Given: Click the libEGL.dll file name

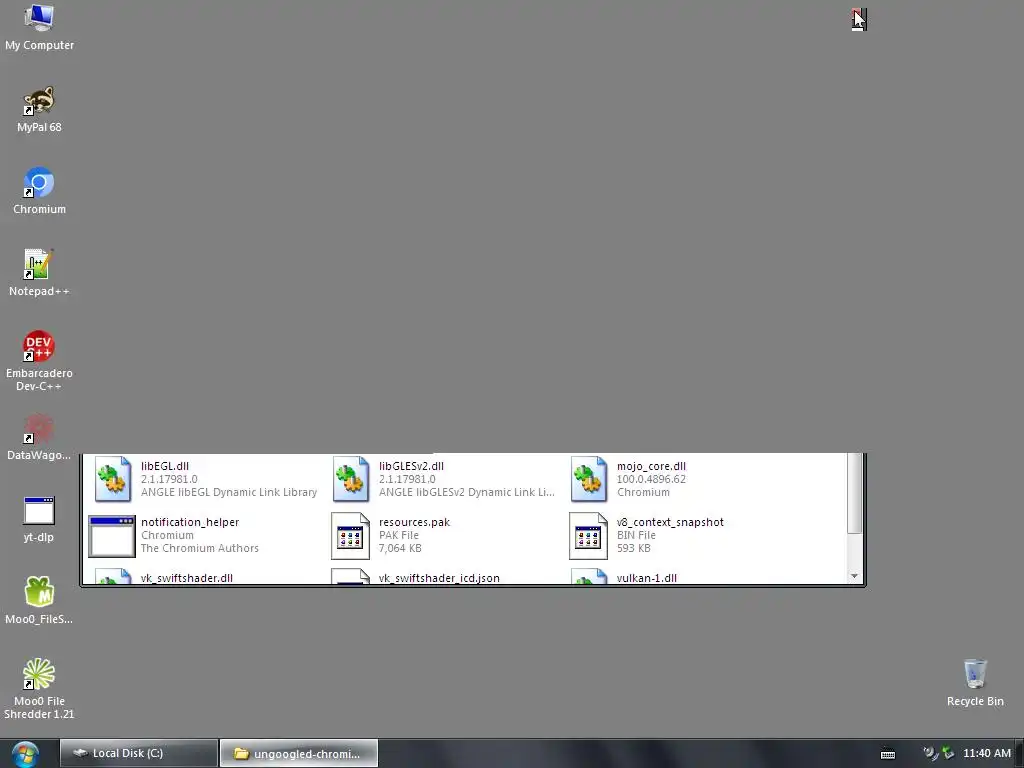Looking at the screenshot, I should 165,466.
